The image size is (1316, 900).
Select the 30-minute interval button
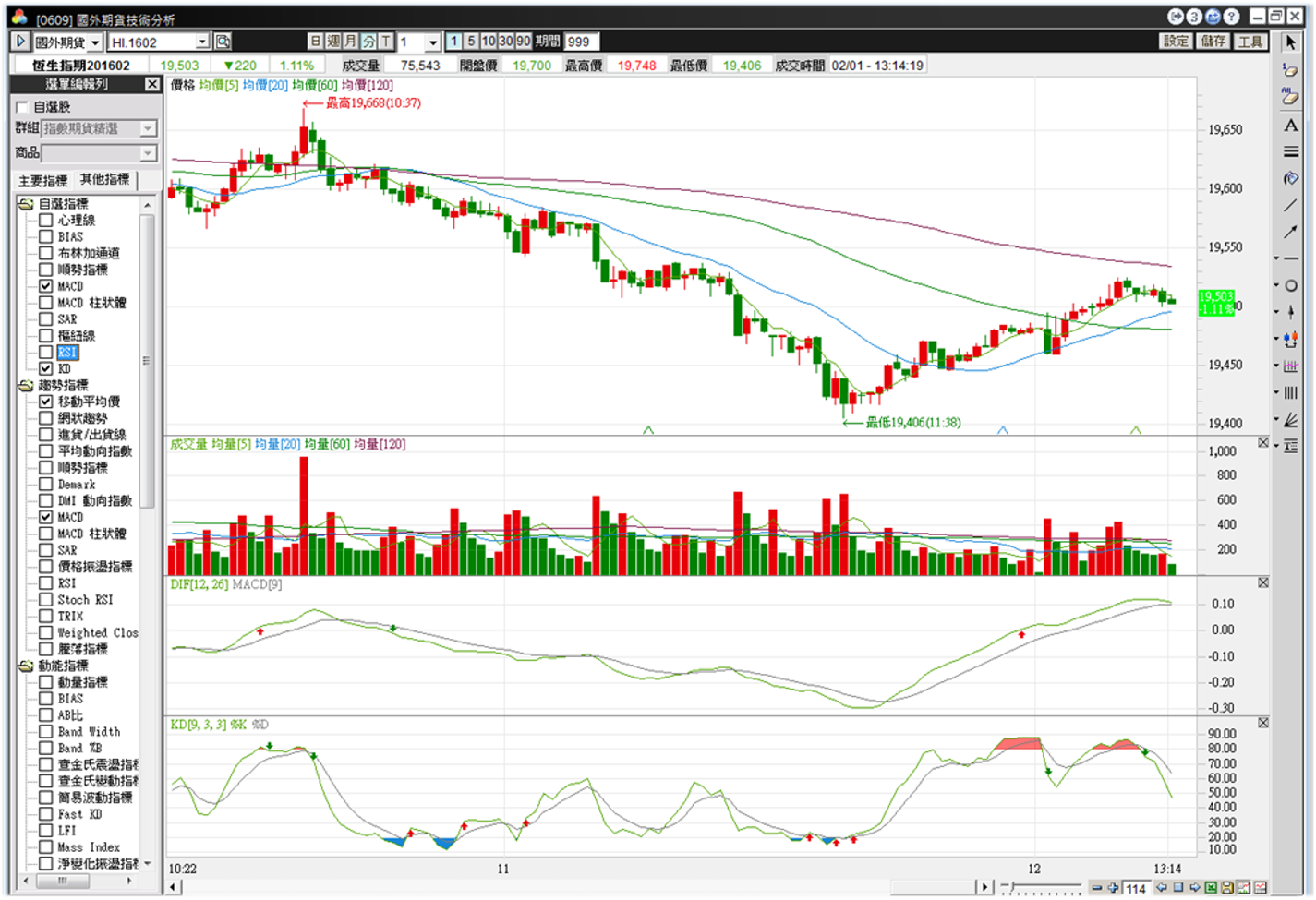coord(505,42)
